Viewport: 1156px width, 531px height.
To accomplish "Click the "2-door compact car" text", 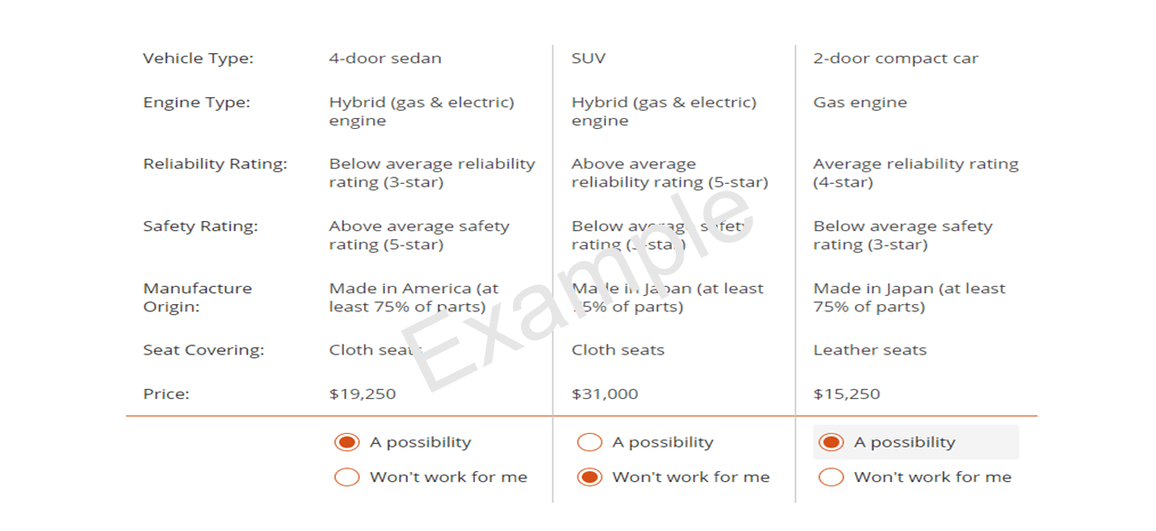I will click(x=896, y=58).
